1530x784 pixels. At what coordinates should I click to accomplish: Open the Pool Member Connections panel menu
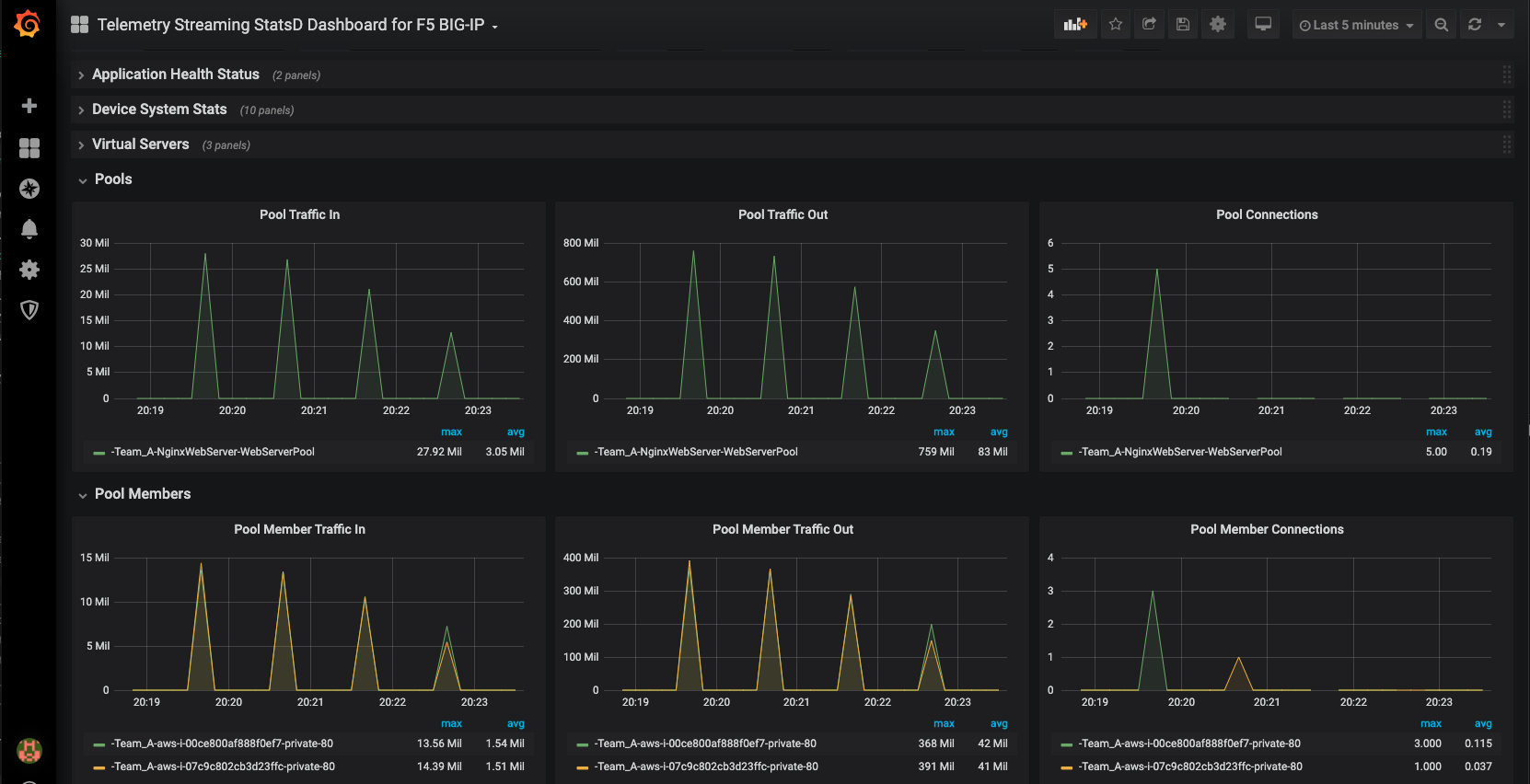1267,529
